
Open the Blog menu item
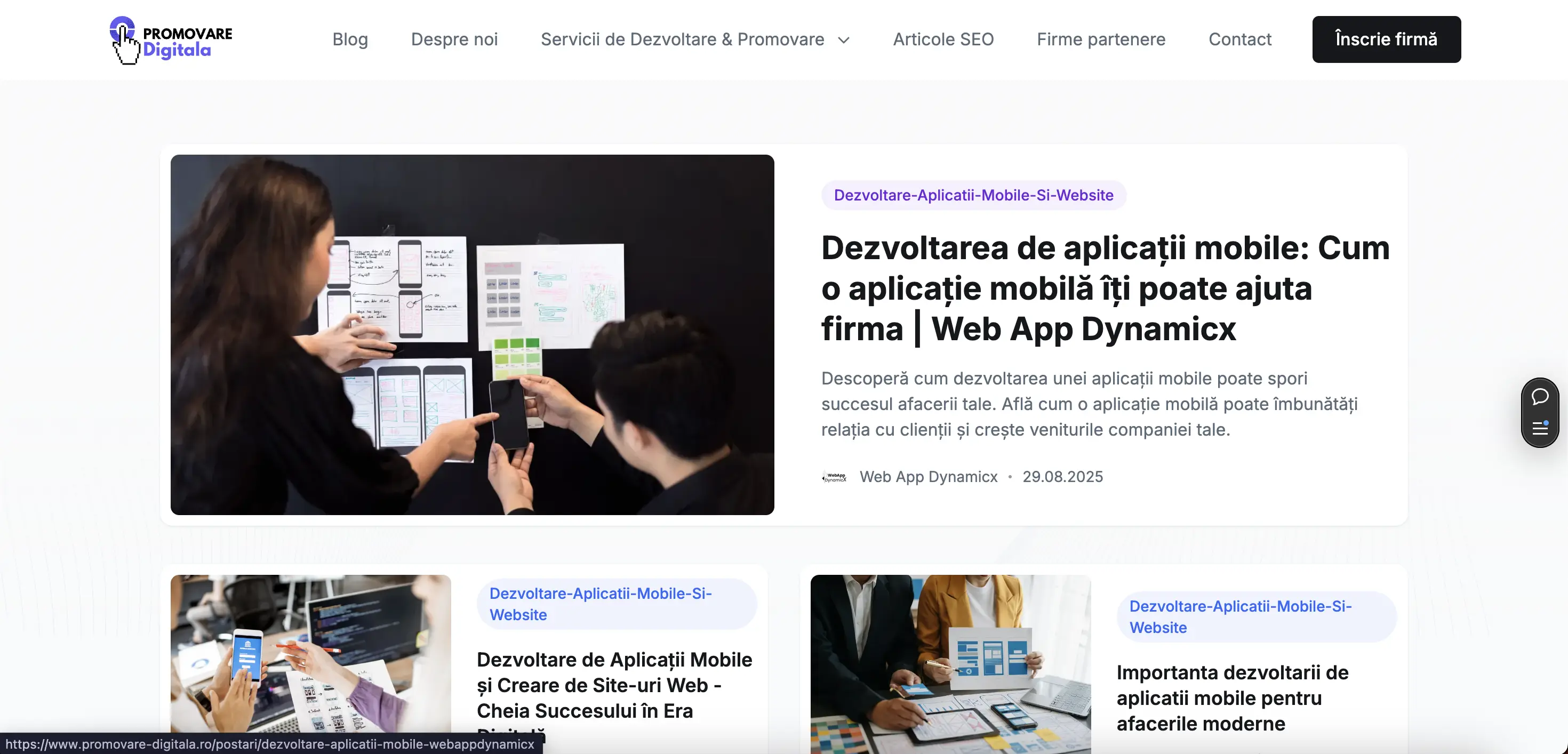[350, 39]
